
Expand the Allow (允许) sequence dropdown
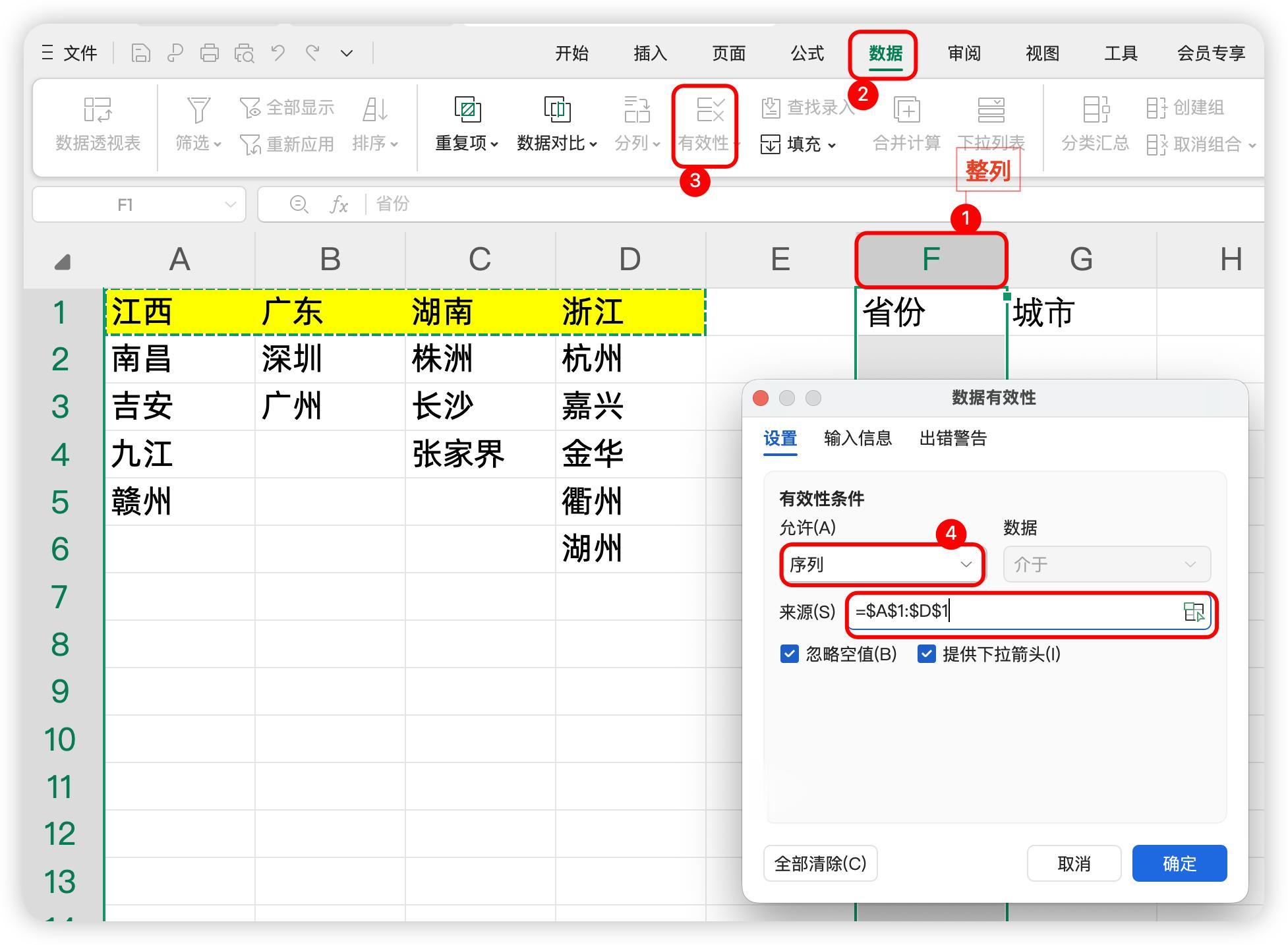click(965, 565)
